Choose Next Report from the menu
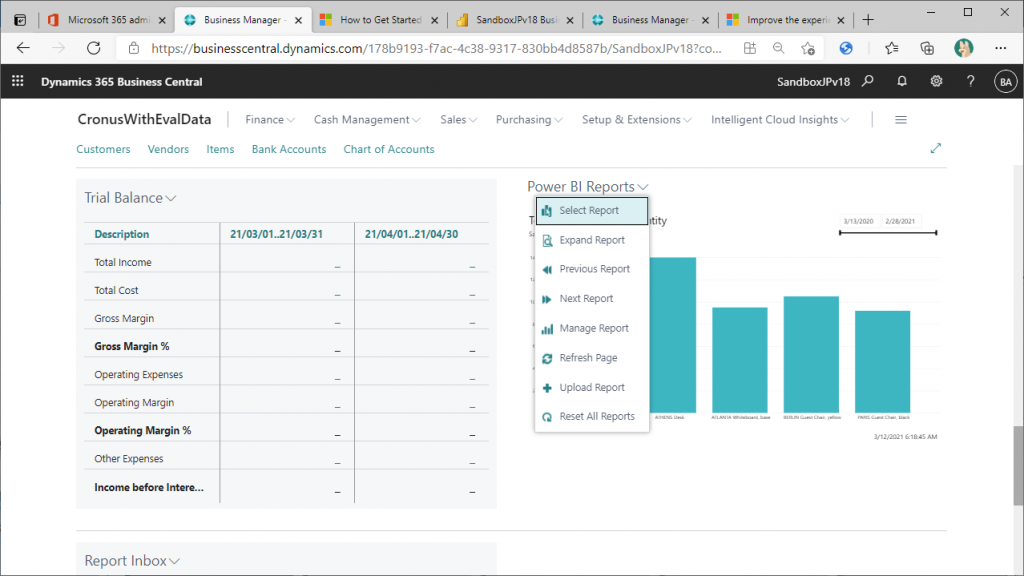This screenshot has width=1024, height=576. (x=592, y=298)
